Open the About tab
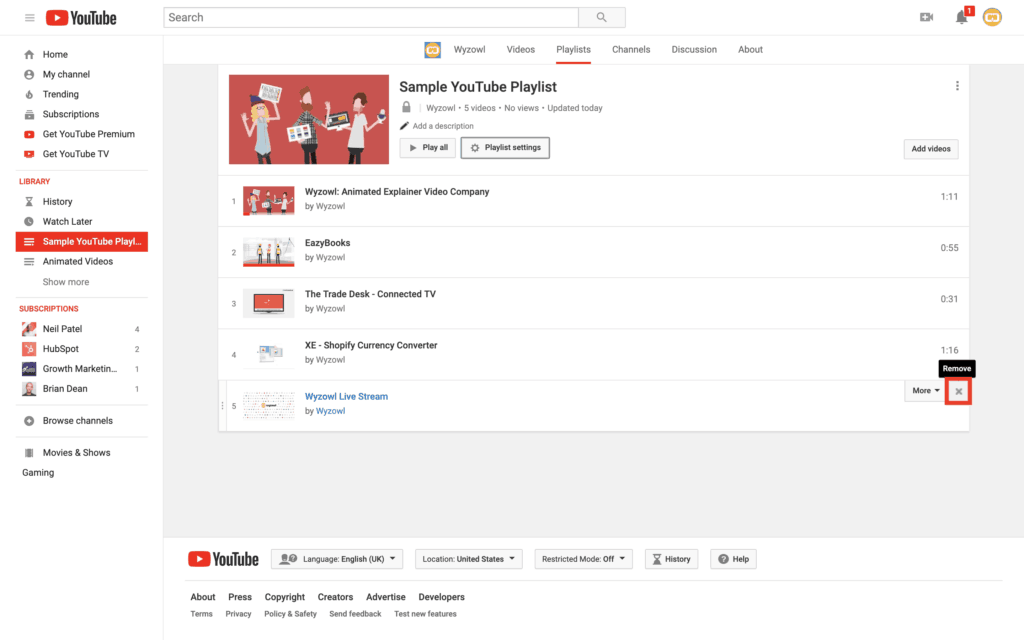Image resolution: width=1024 pixels, height=640 pixels. click(750, 50)
